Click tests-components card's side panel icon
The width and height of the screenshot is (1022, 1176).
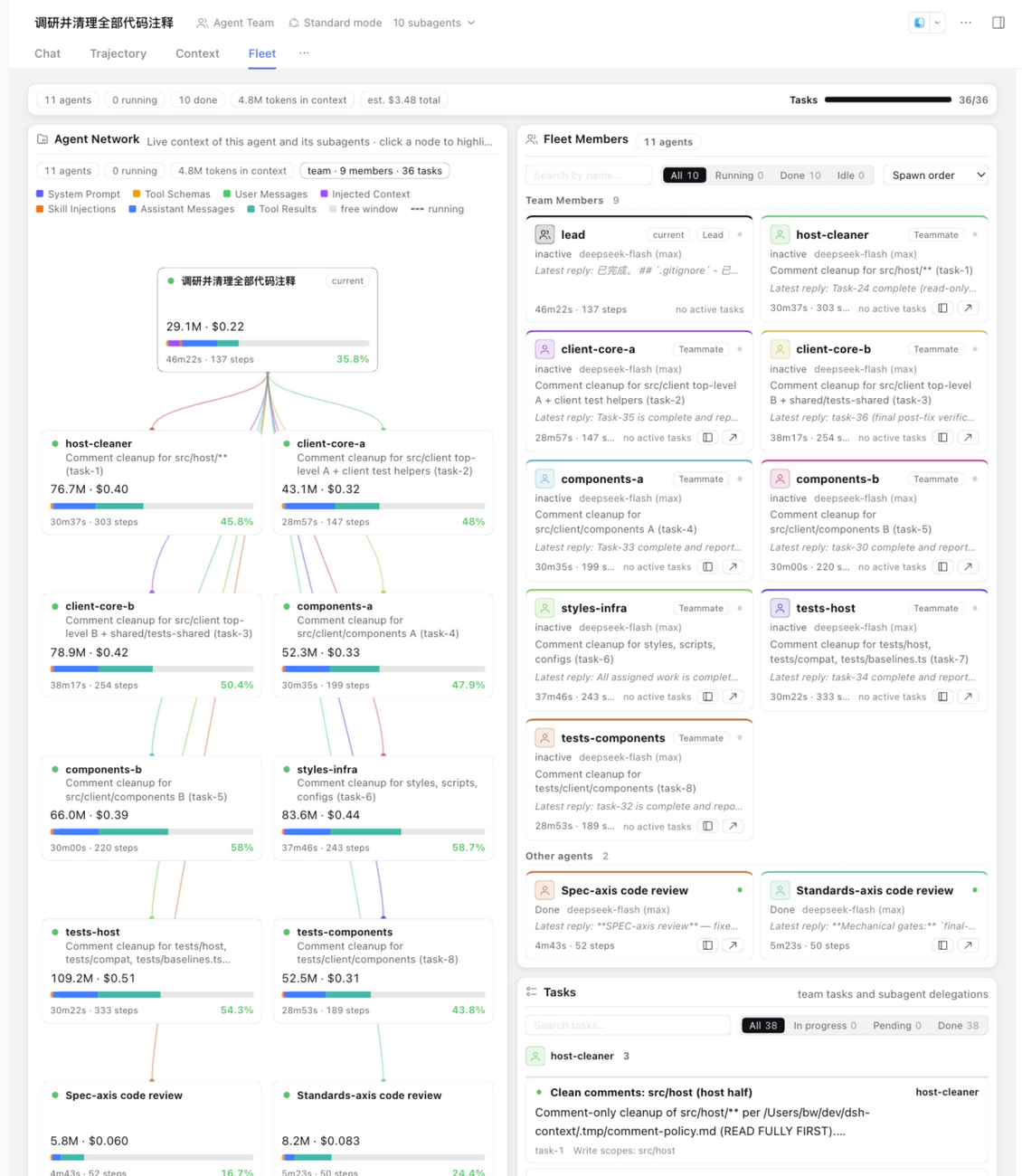pos(708,826)
